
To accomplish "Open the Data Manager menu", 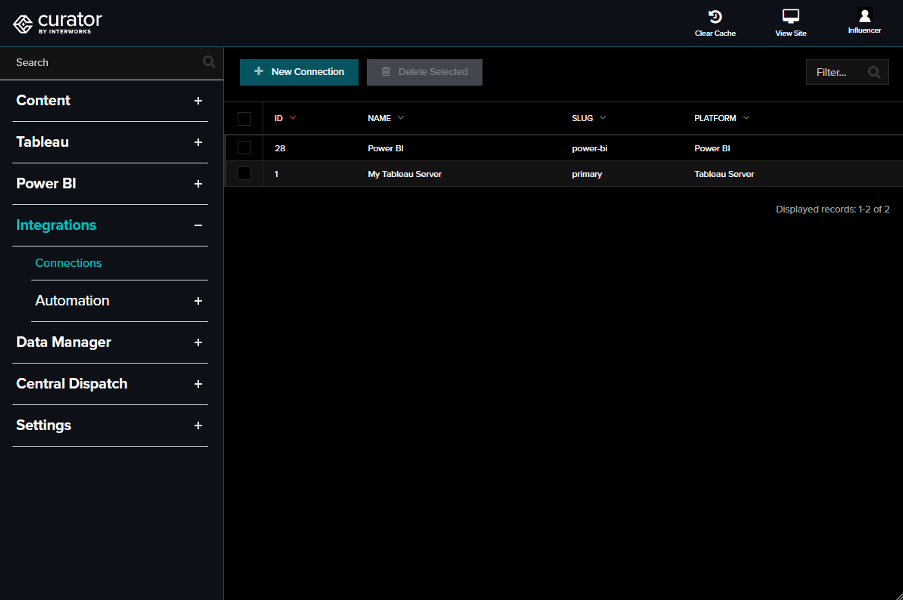I will 64,342.
